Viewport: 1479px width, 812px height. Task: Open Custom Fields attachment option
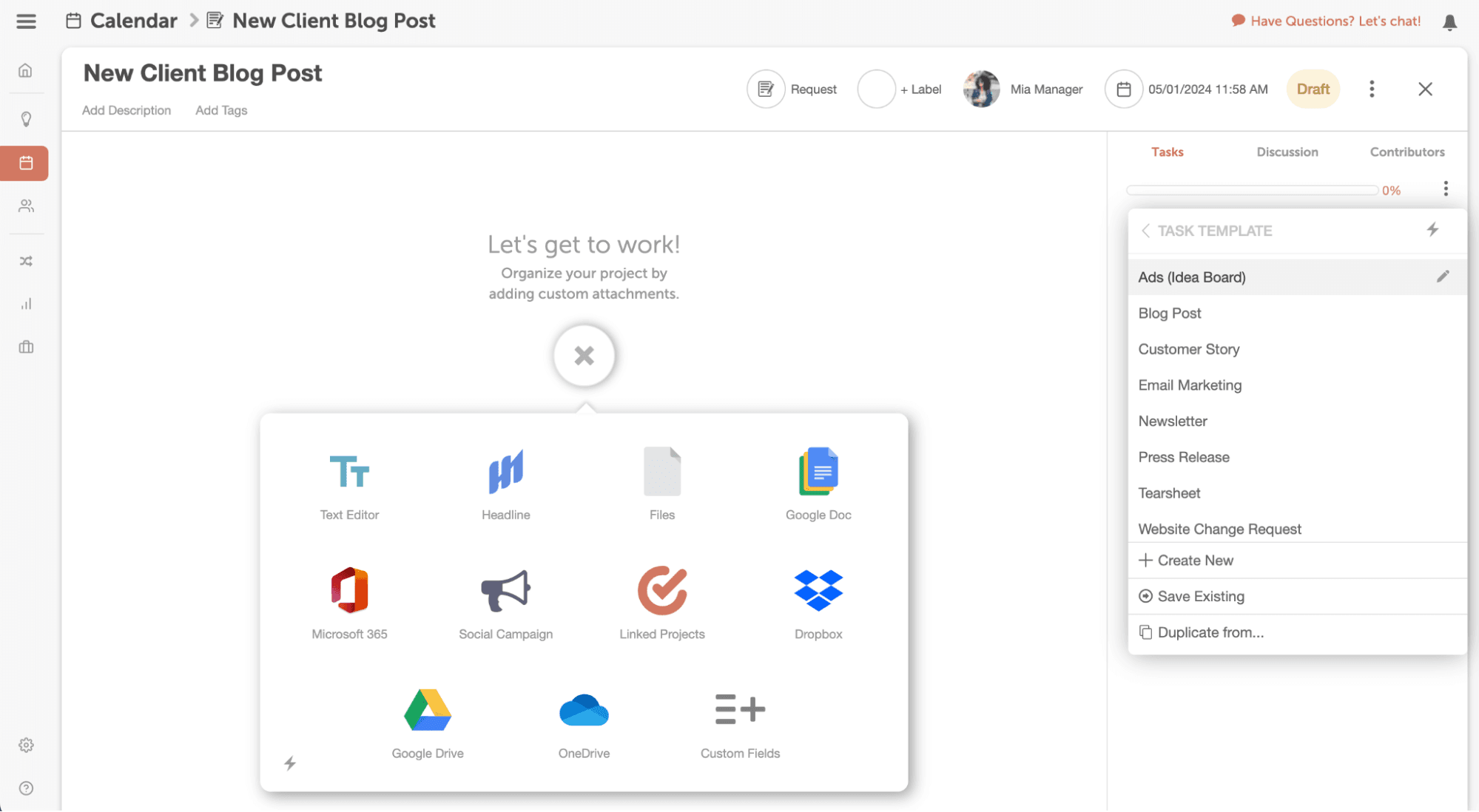740,710
